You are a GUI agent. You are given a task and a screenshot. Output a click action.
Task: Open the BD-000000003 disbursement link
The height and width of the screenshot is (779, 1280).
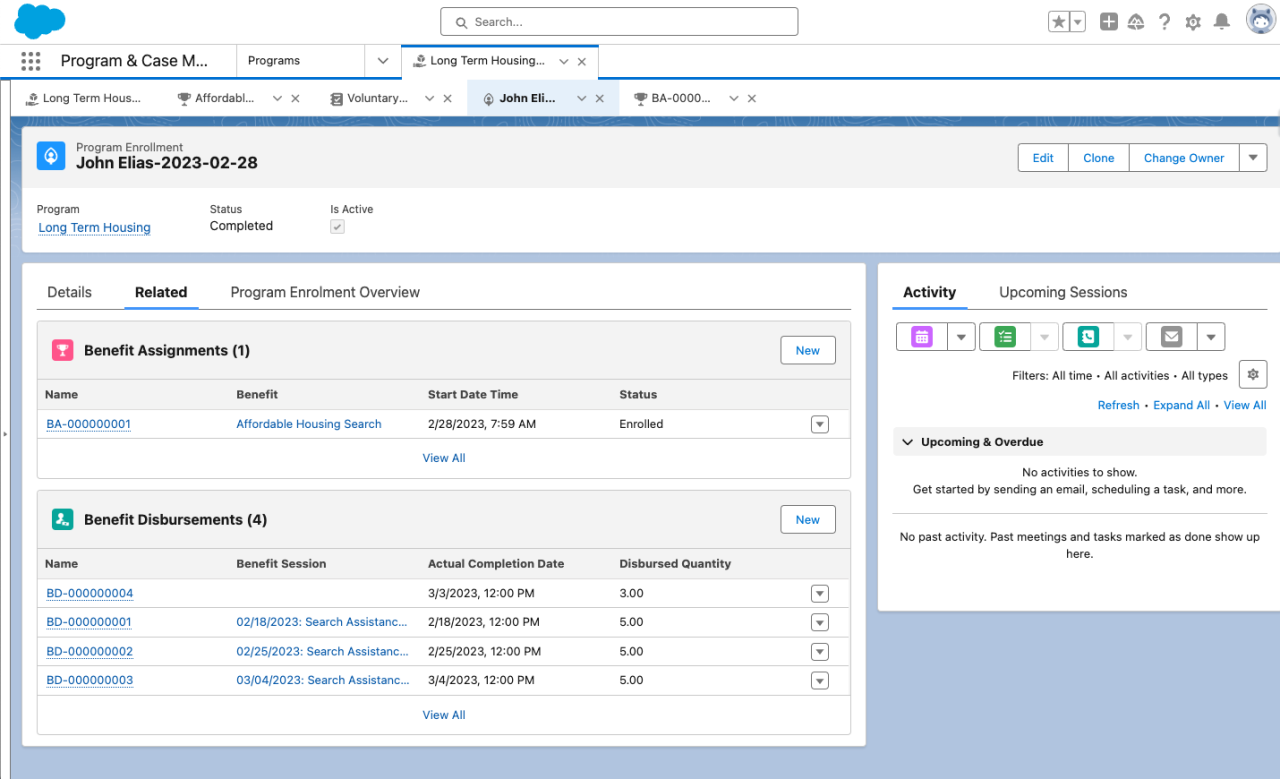pyautogui.click(x=89, y=680)
